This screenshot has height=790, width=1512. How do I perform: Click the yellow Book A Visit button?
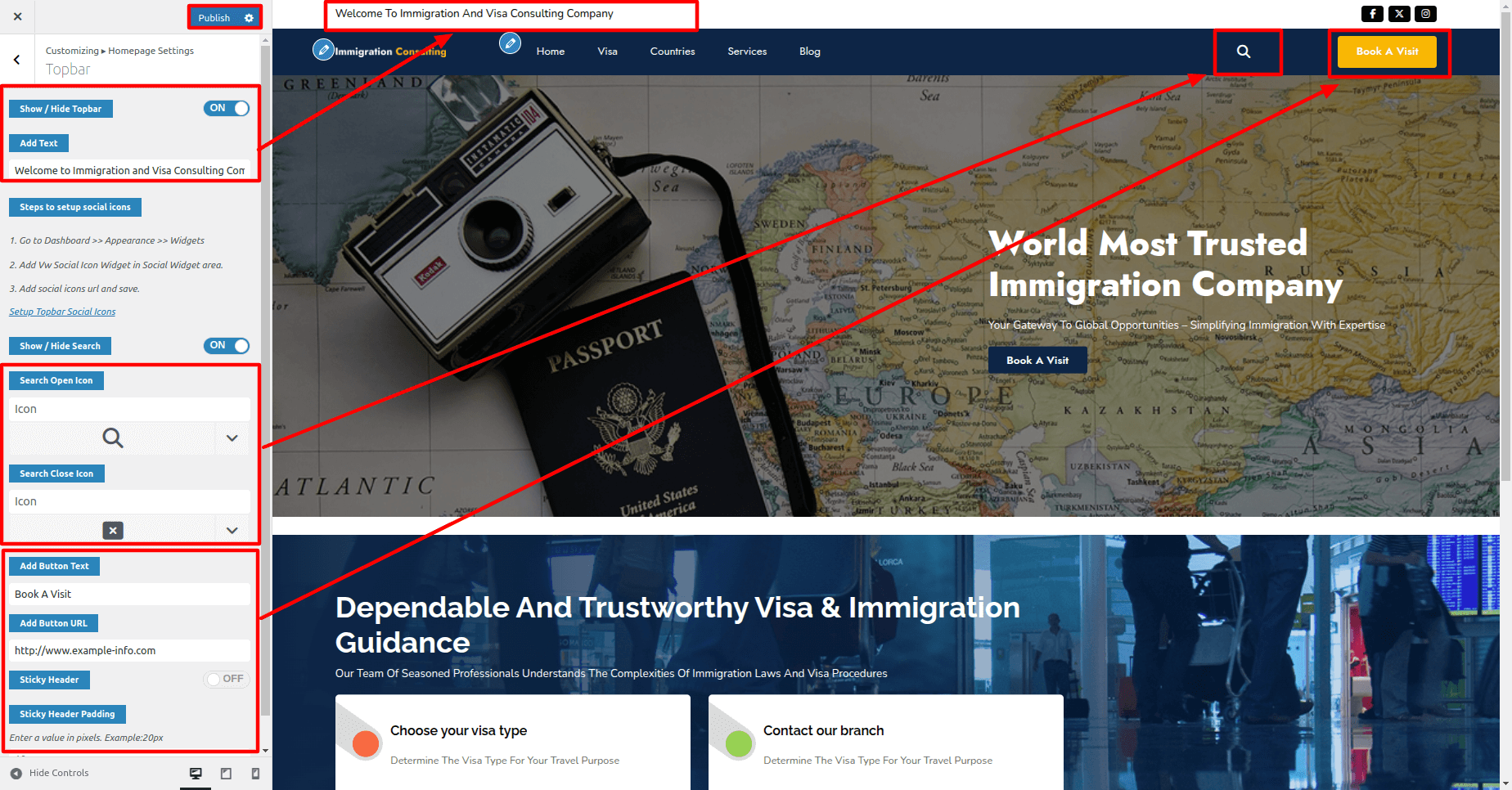1387,52
